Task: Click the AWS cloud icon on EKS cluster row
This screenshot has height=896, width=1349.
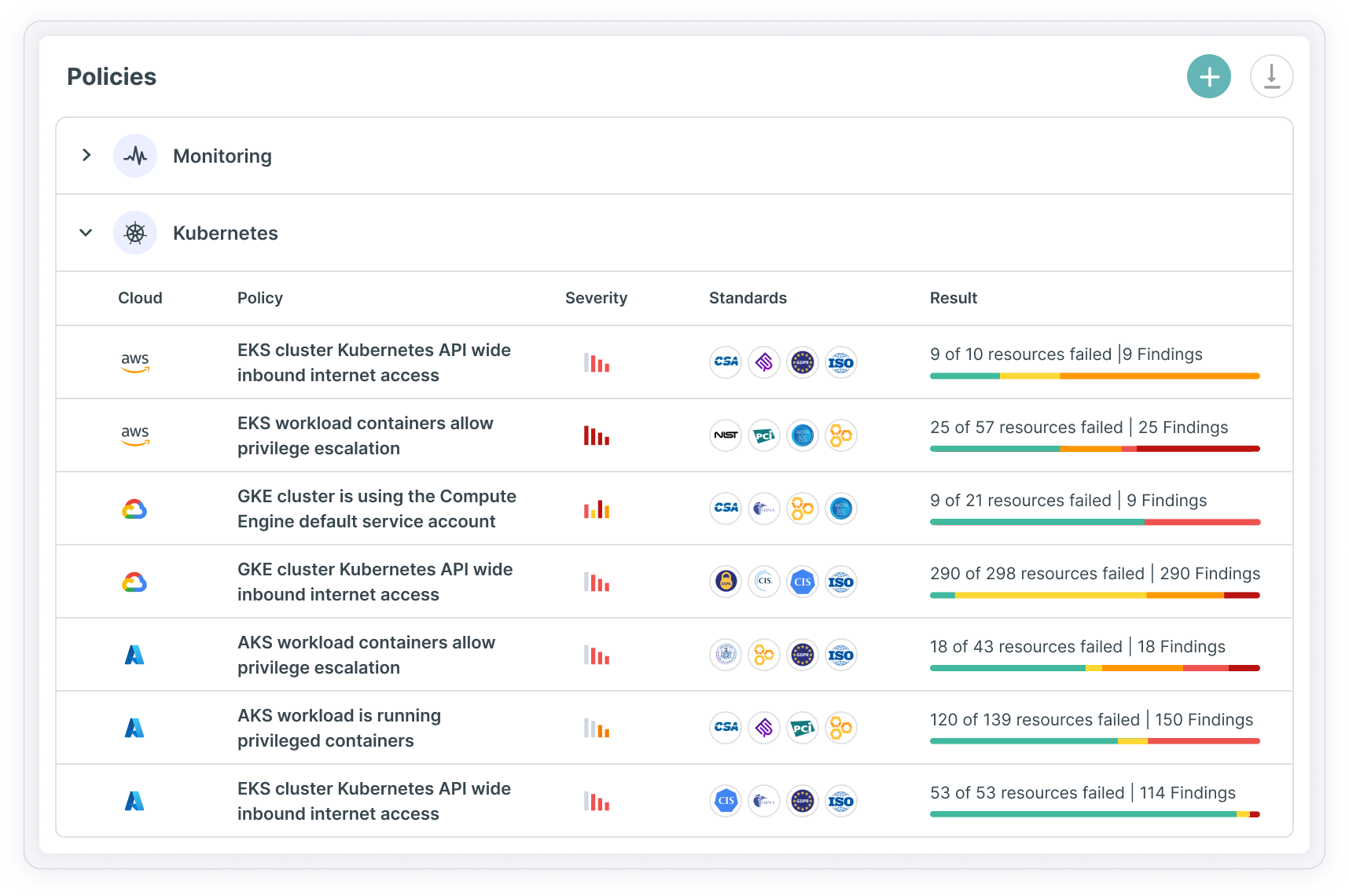Action: pos(135,362)
